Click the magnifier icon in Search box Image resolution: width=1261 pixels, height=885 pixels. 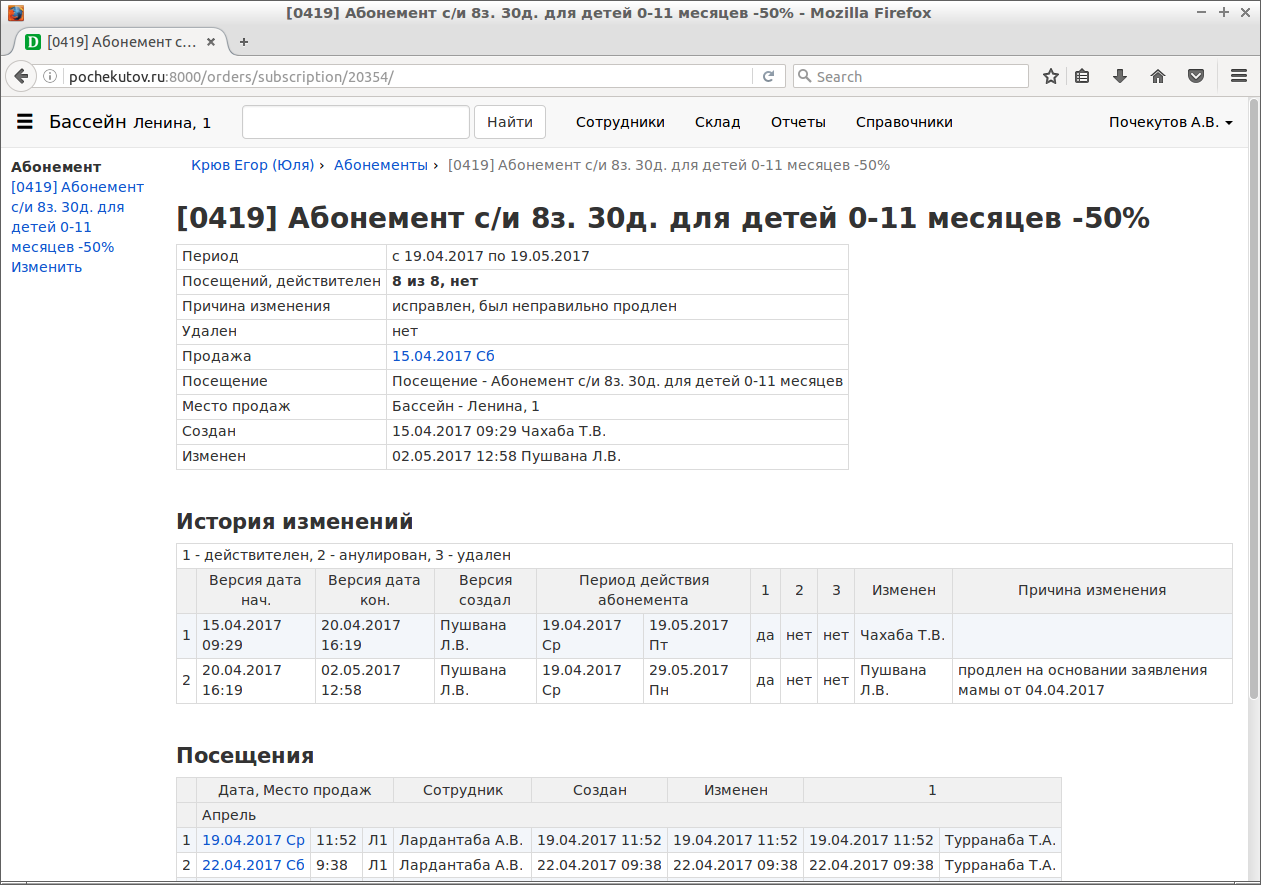[804, 76]
